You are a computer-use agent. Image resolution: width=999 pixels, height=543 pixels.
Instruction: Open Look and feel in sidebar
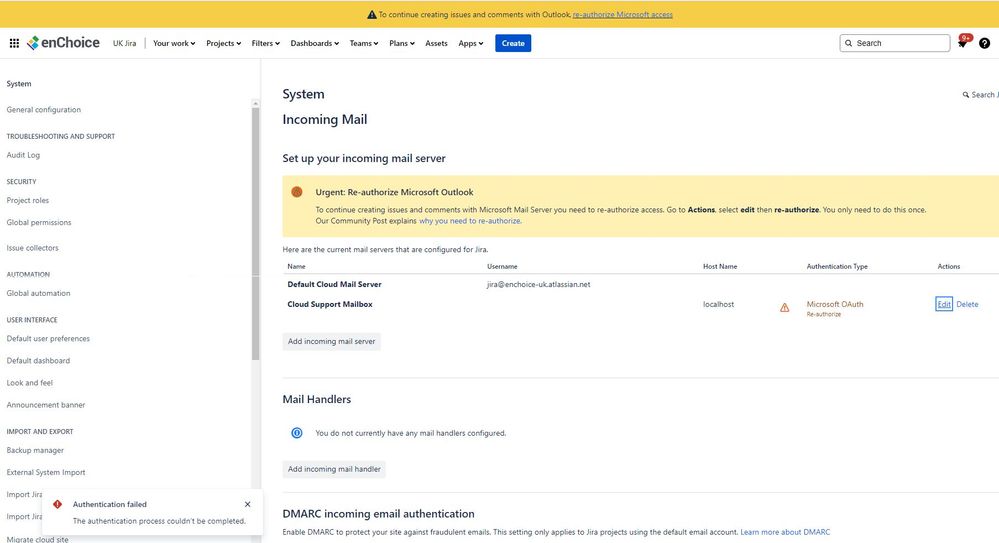click(29, 383)
